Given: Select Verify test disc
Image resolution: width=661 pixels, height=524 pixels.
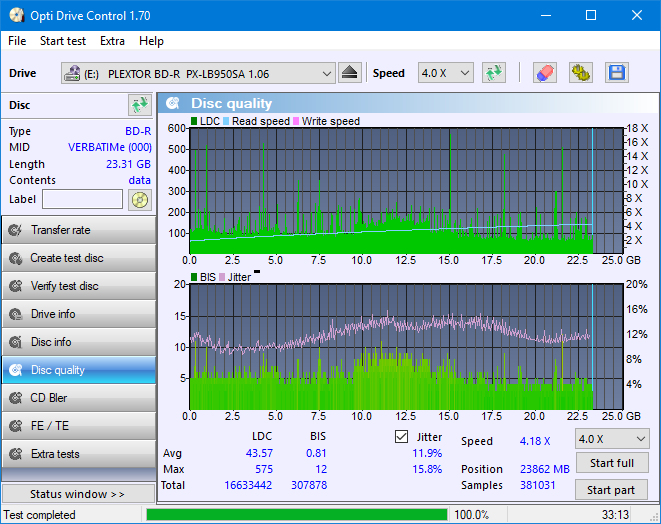Looking at the screenshot, I should [x=79, y=286].
